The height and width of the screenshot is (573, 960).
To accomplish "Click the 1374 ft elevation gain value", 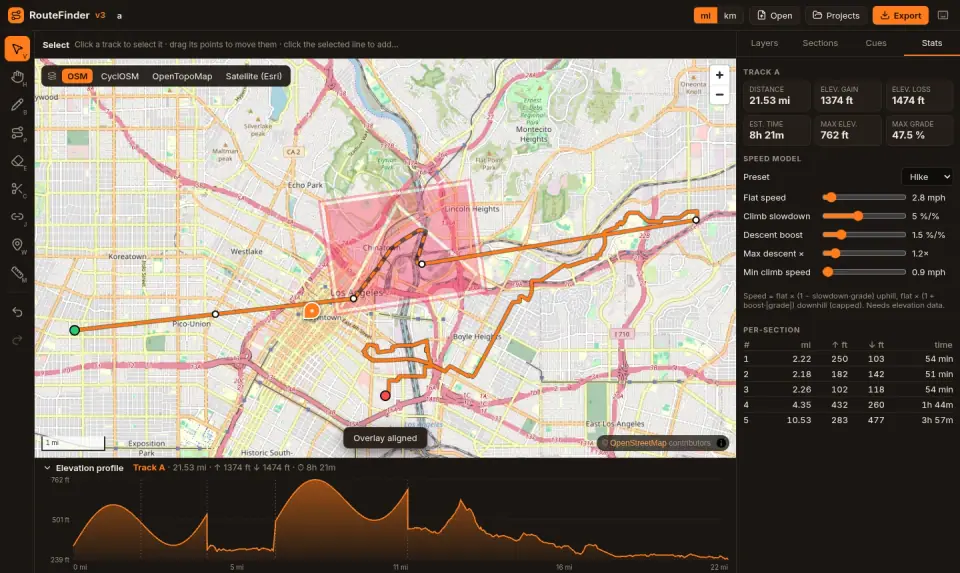I will click(836, 101).
